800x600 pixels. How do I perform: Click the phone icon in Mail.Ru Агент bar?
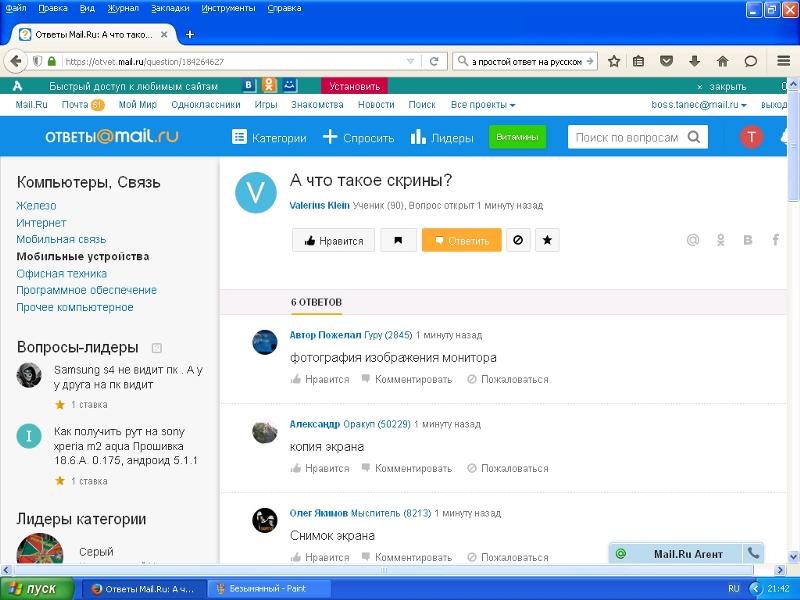(753, 553)
